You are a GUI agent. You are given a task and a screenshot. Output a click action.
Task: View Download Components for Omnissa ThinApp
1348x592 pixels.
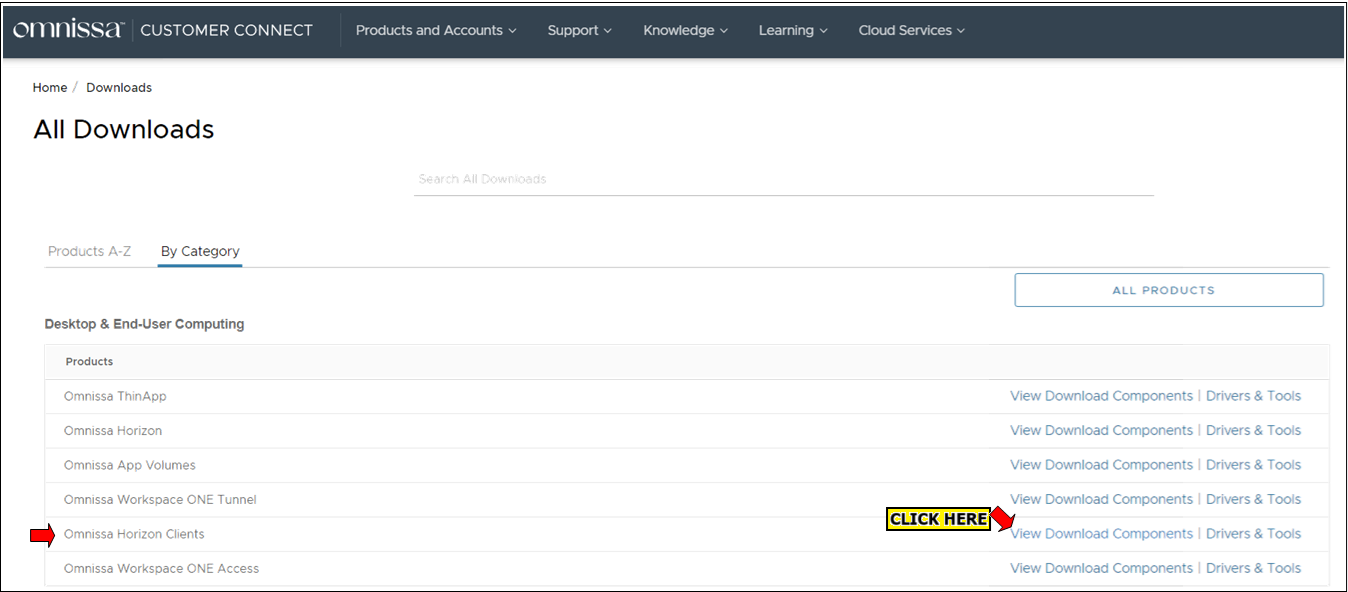coord(1101,396)
